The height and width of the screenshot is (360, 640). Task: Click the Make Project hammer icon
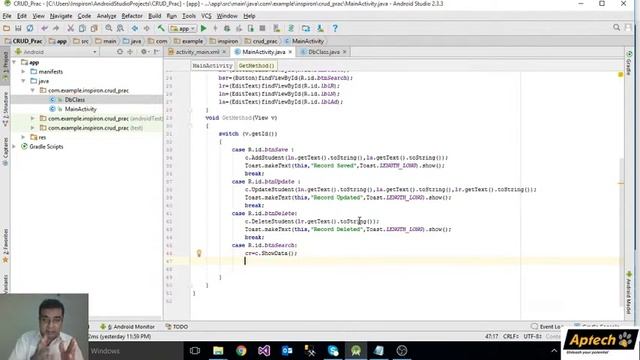coord(161,29)
